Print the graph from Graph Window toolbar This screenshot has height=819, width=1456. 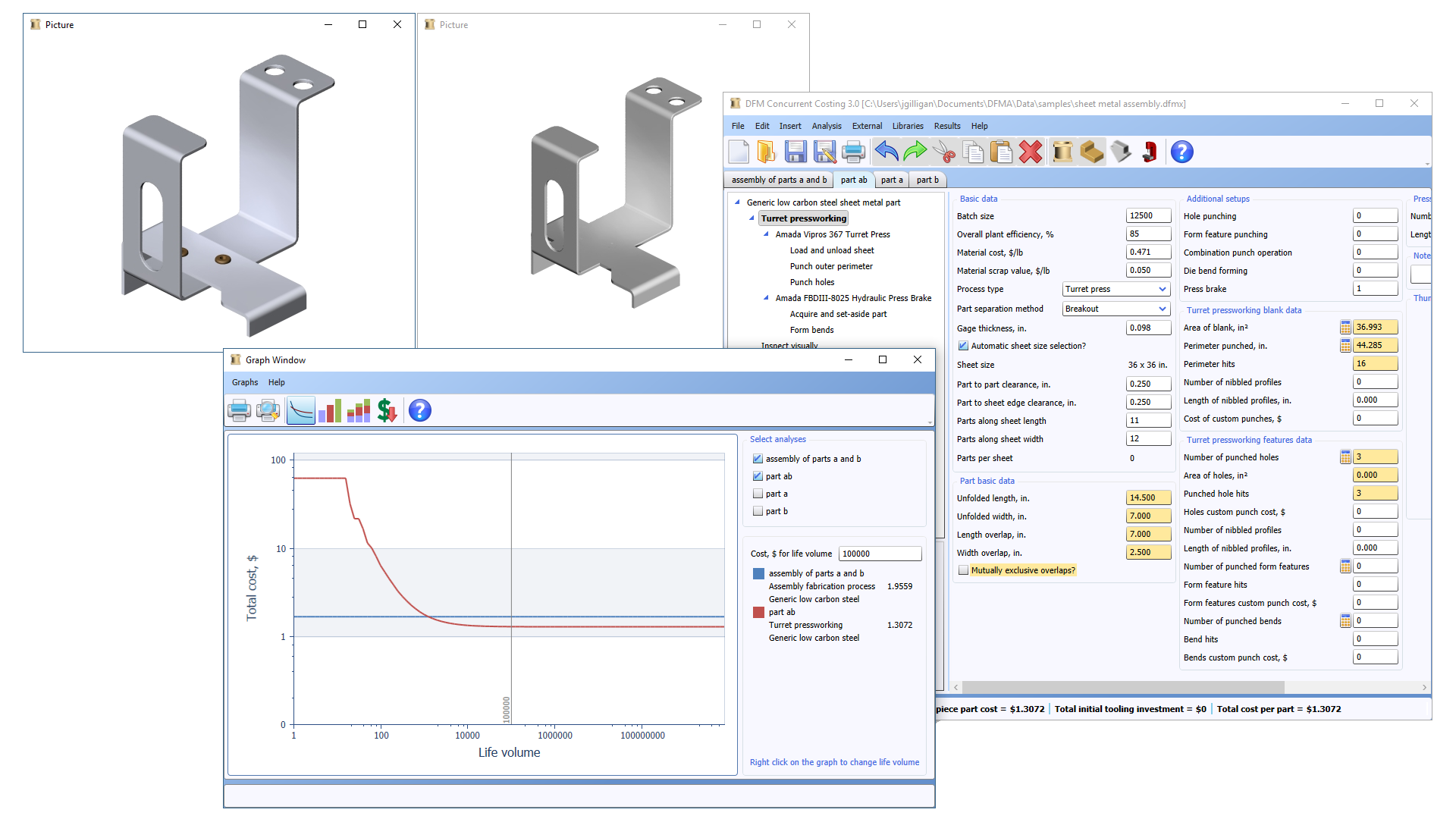(x=239, y=410)
